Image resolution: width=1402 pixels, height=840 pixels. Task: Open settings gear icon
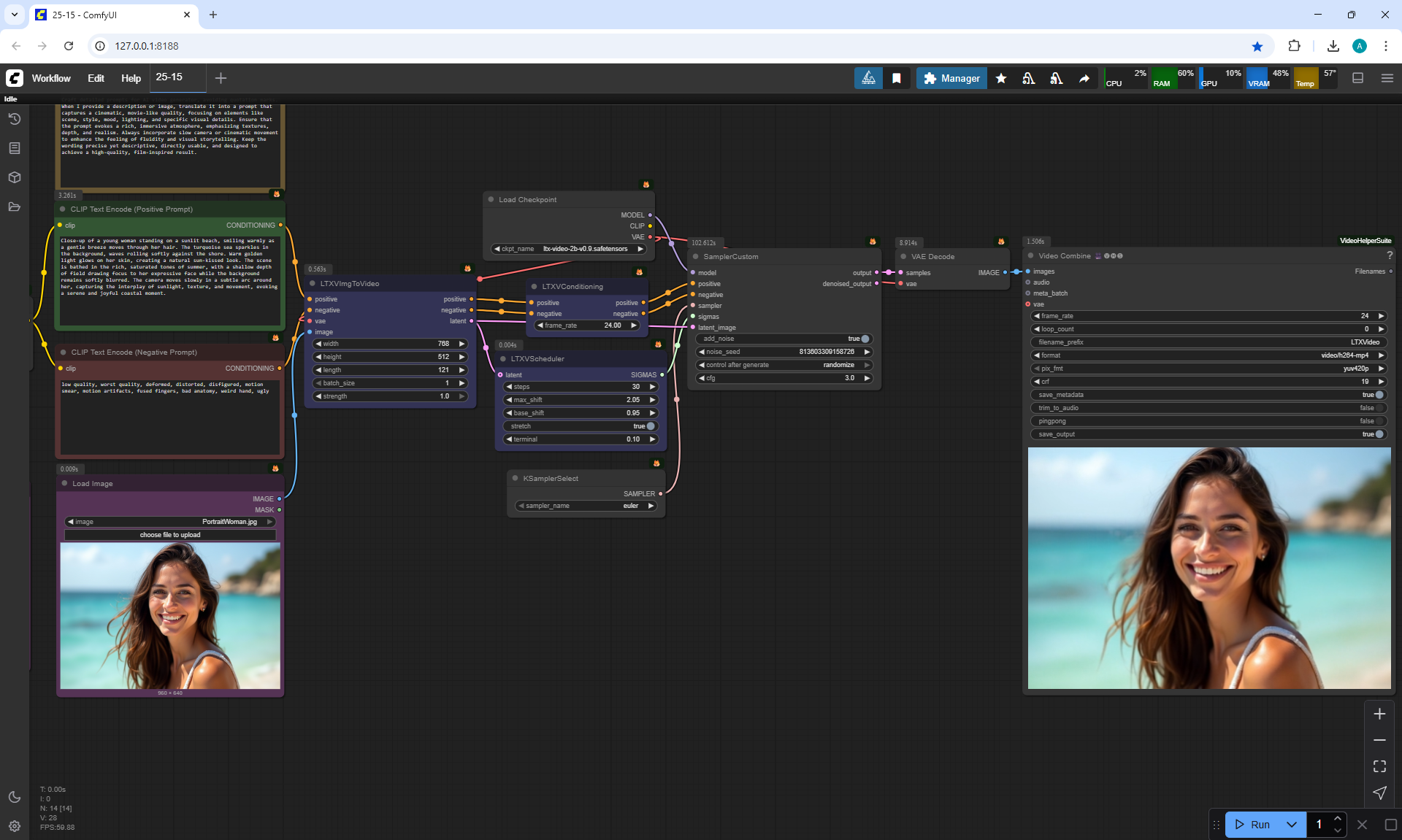15,826
